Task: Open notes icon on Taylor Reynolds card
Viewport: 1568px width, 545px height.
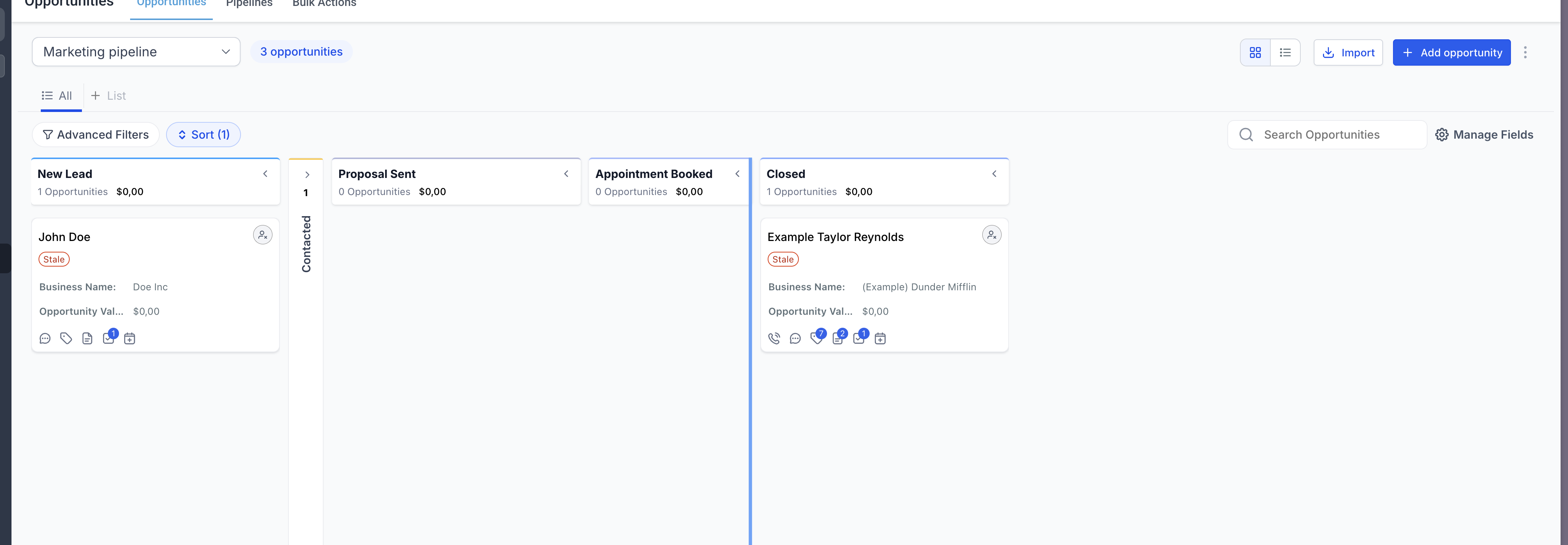Action: [838, 338]
